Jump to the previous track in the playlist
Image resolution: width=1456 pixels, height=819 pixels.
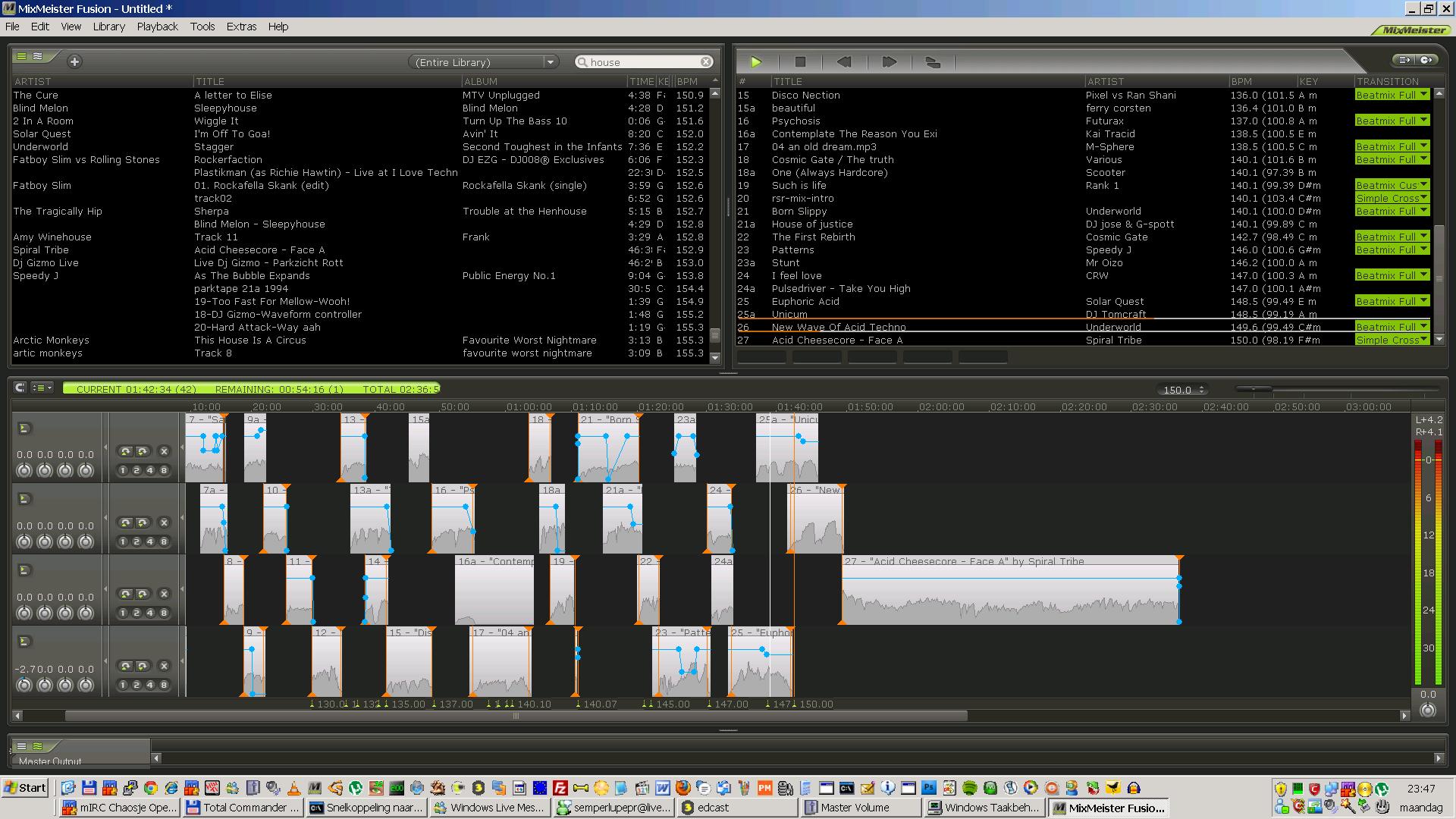844,62
